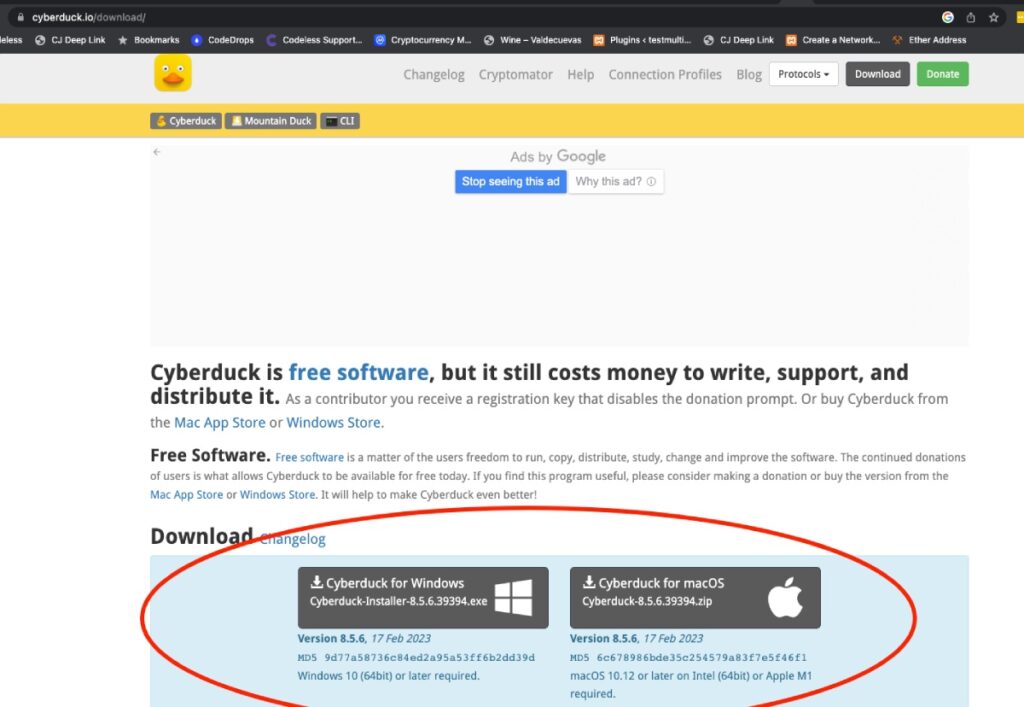Open the Changelog nav link

pos(434,74)
